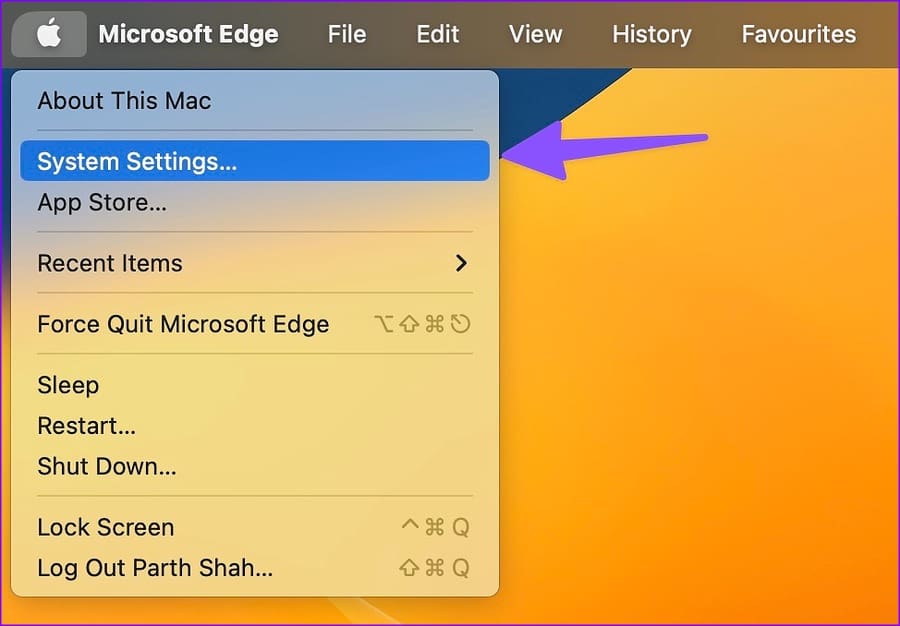Click the Lock Screen shortcut symbols
This screenshot has width=900, height=626.
point(435,527)
